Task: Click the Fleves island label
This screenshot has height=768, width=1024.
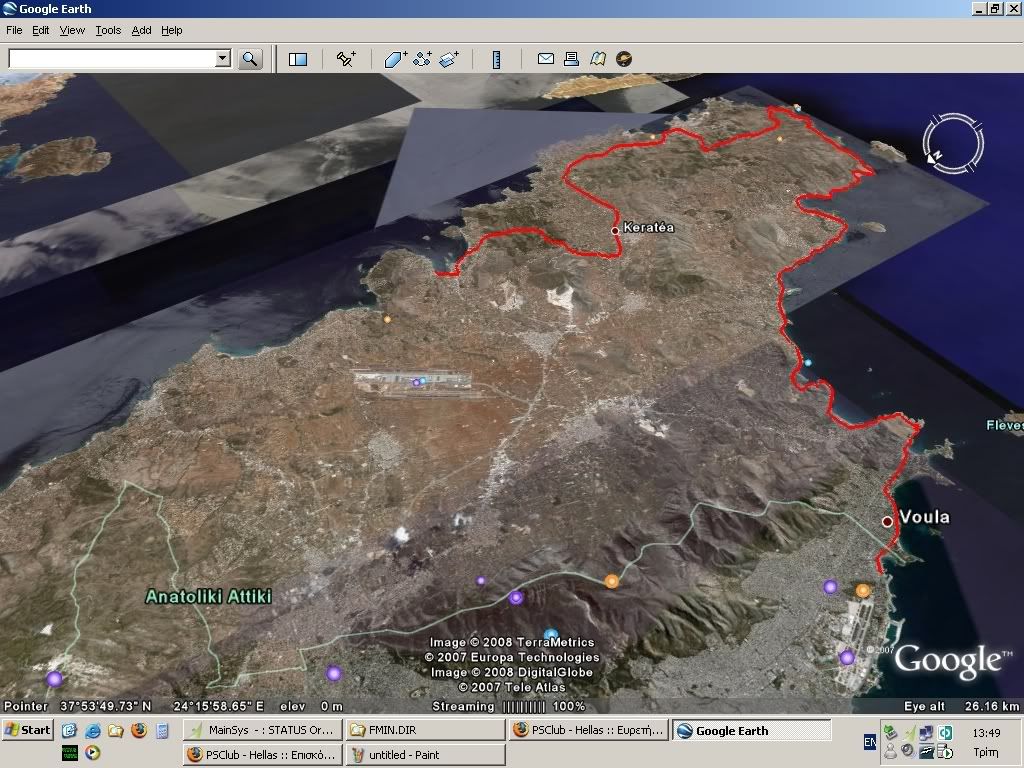Action: pos(1004,425)
